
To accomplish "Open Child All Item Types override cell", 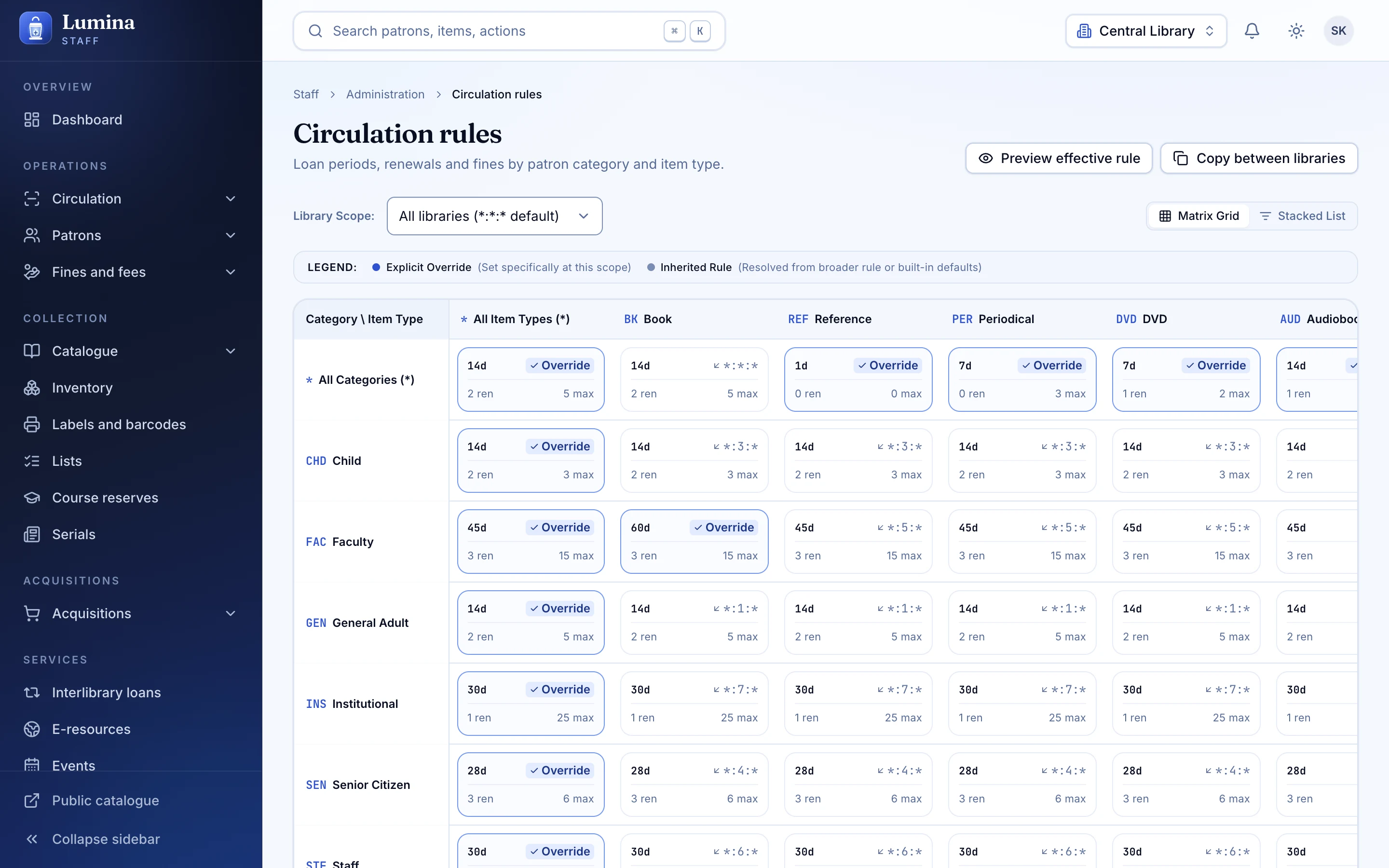I will (531, 461).
